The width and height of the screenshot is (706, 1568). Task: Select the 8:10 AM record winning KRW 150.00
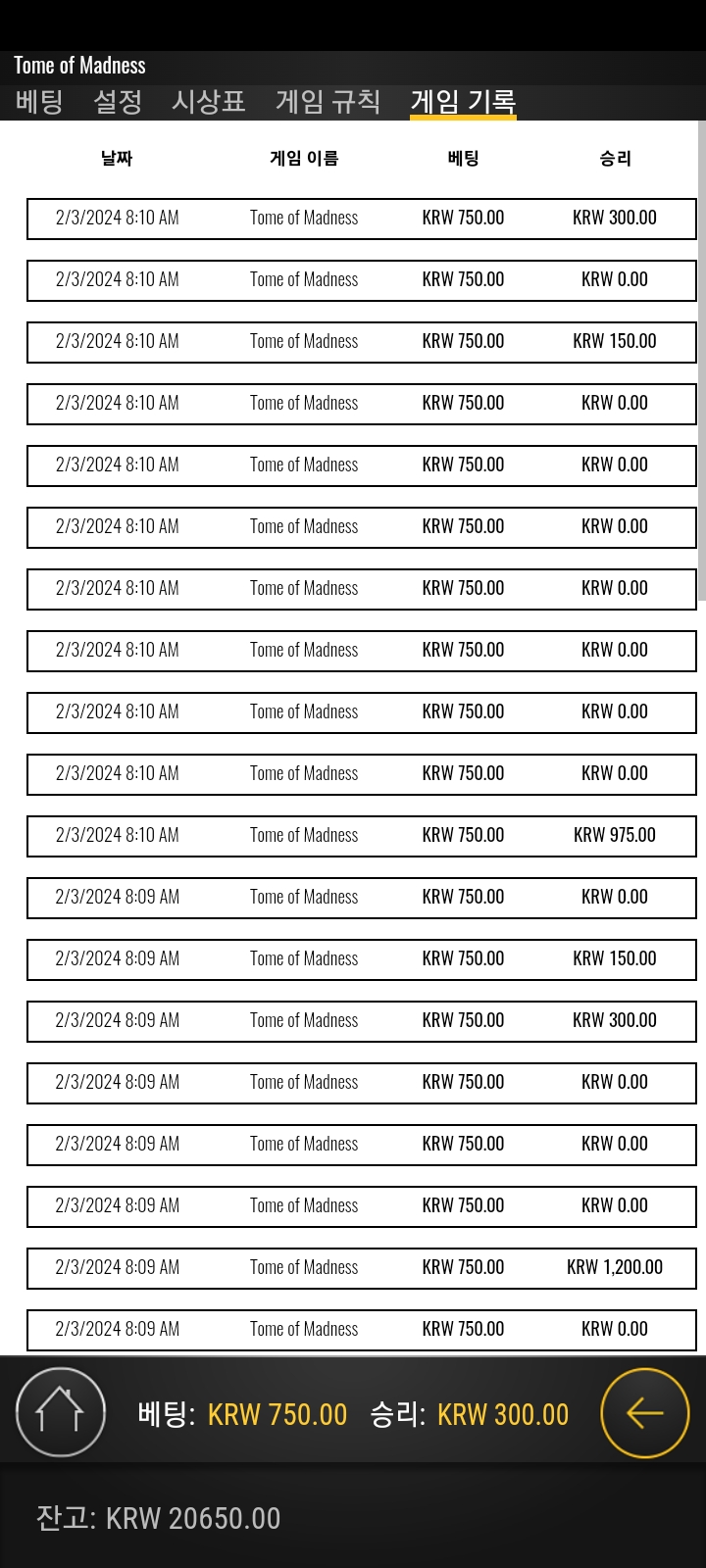tap(362, 341)
